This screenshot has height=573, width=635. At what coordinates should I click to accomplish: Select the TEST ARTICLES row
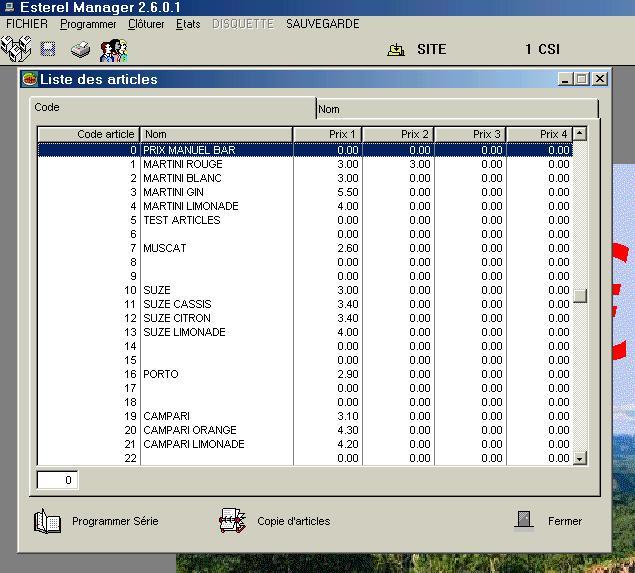[x=305, y=220]
